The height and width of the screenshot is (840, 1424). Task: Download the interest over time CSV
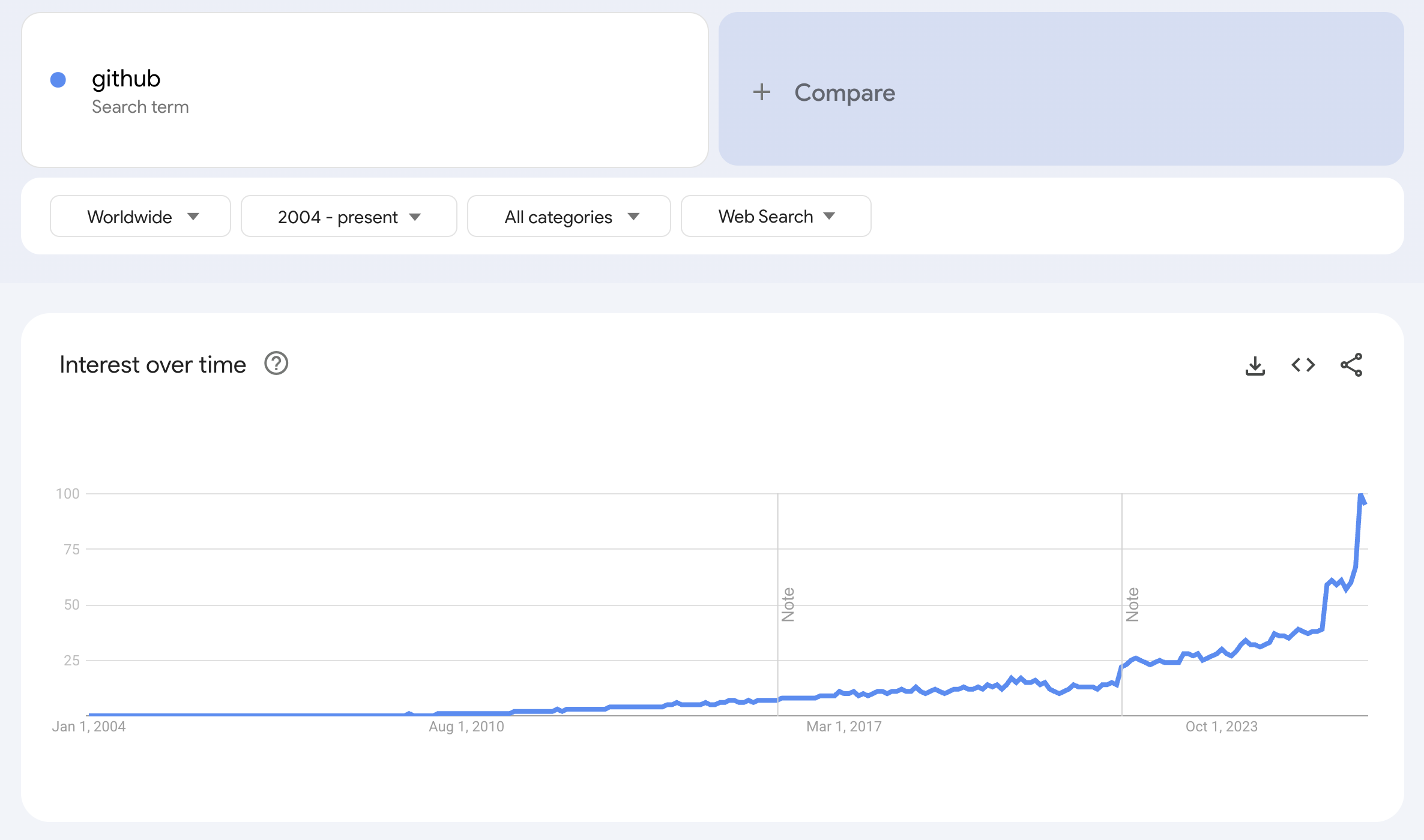[x=1255, y=365]
